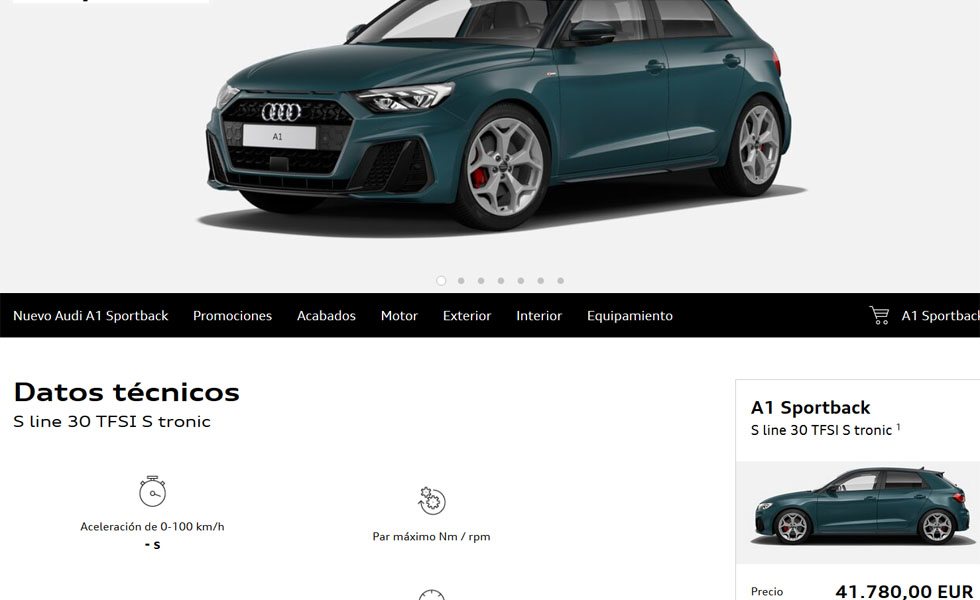Click the Audi rings logo on car
980x600 pixels.
pos(281,112)
